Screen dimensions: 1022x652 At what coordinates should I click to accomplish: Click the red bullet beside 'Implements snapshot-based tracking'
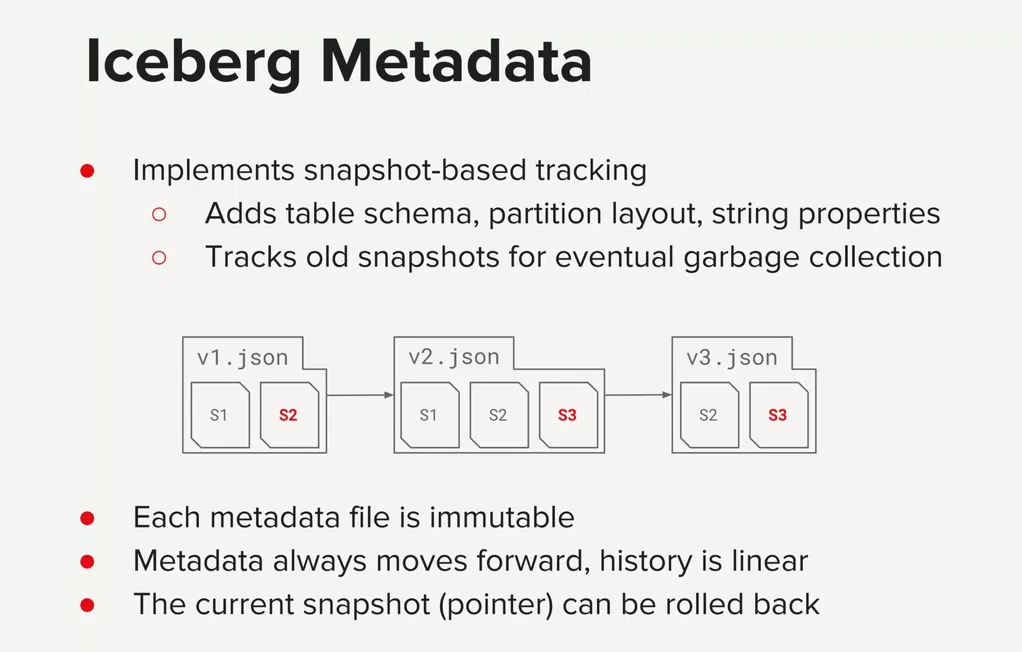click(87, 171)
